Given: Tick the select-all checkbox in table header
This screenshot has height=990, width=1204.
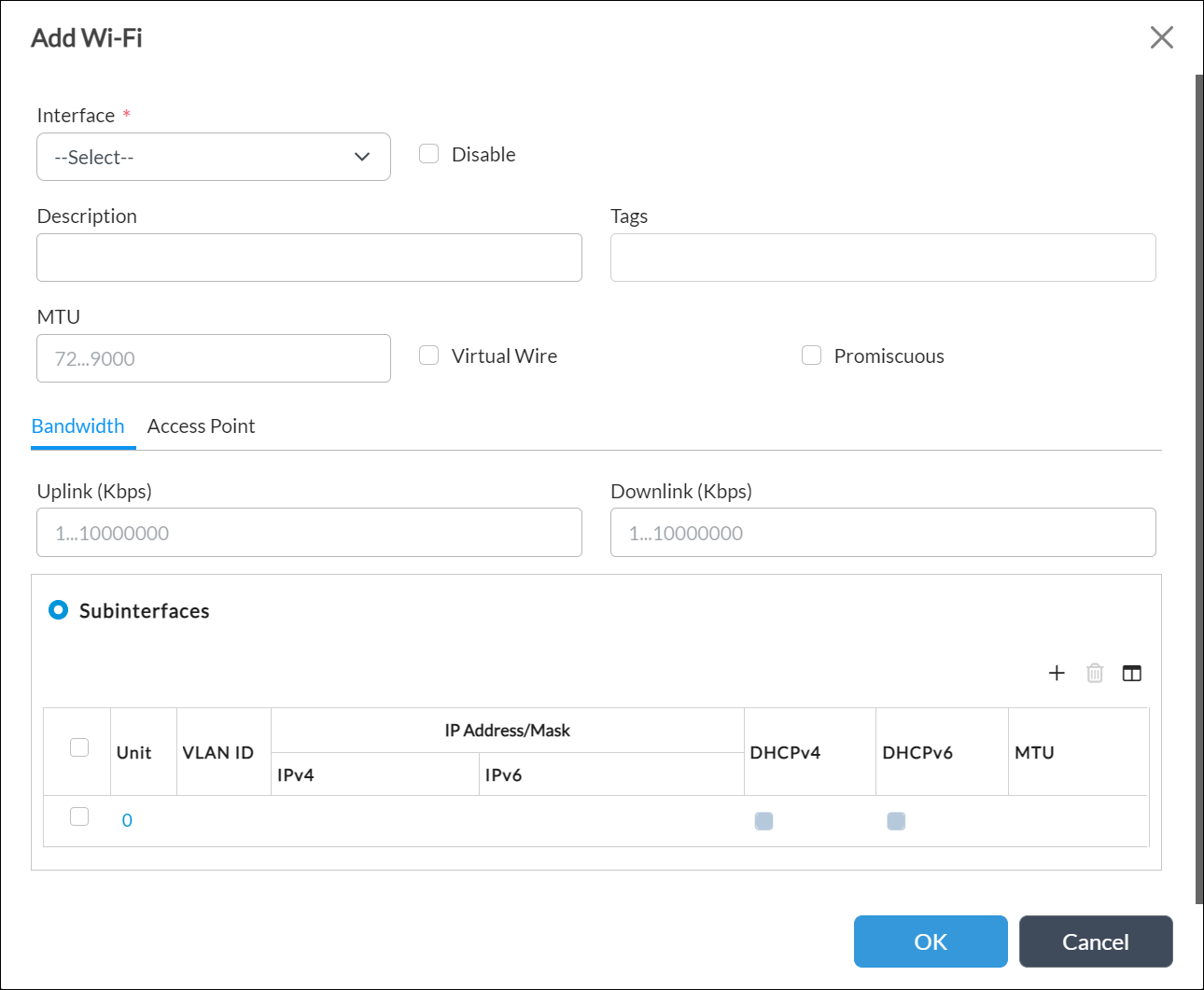Looking at the screenshot, I should 79,747.
